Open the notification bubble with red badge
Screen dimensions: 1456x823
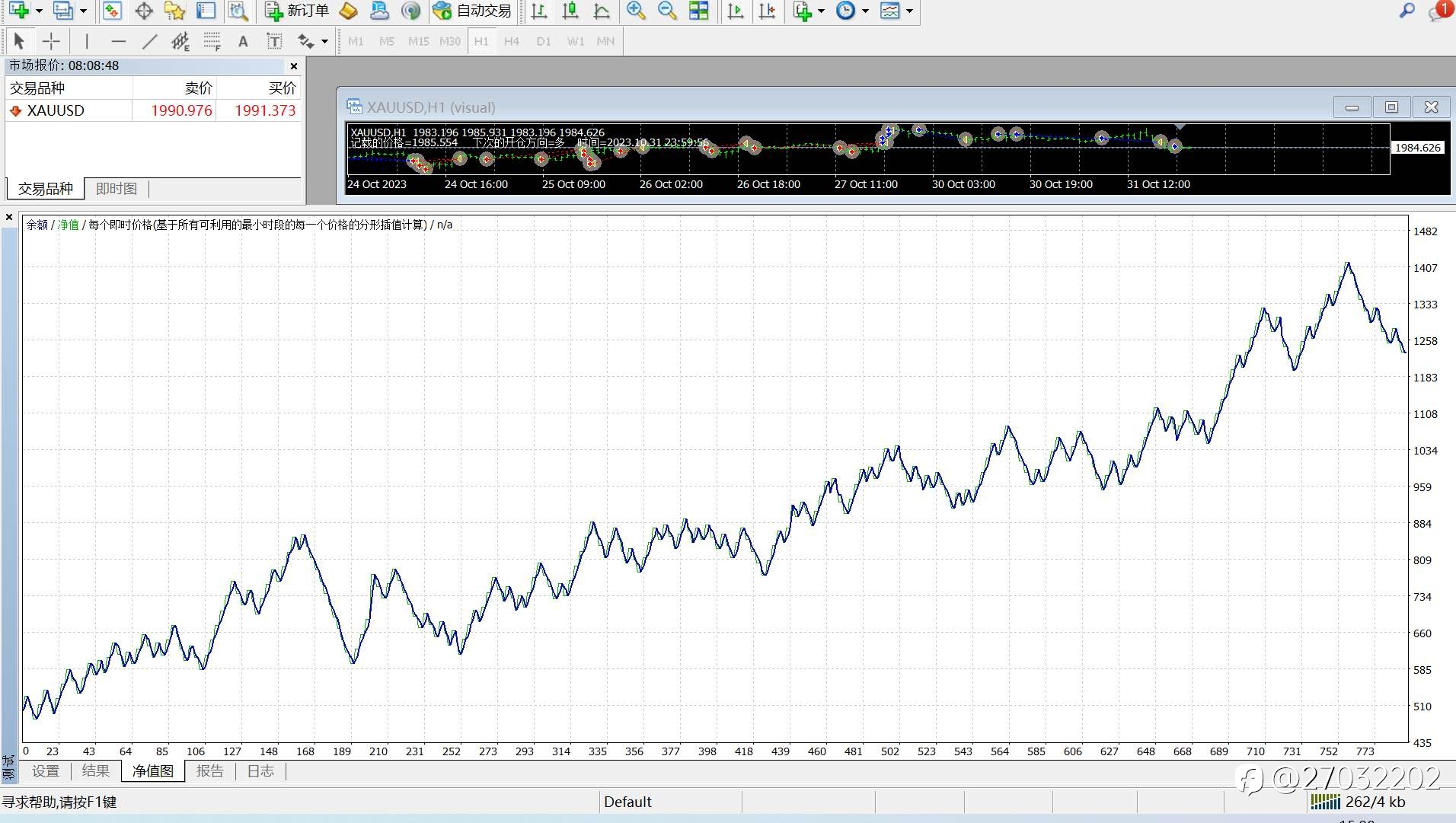pyautogui.click(x=1439, y=11)
